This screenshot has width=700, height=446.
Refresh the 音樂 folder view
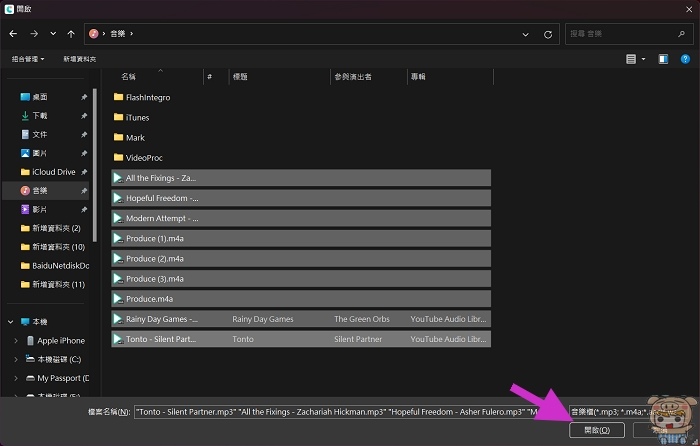(x=548, y=34)
